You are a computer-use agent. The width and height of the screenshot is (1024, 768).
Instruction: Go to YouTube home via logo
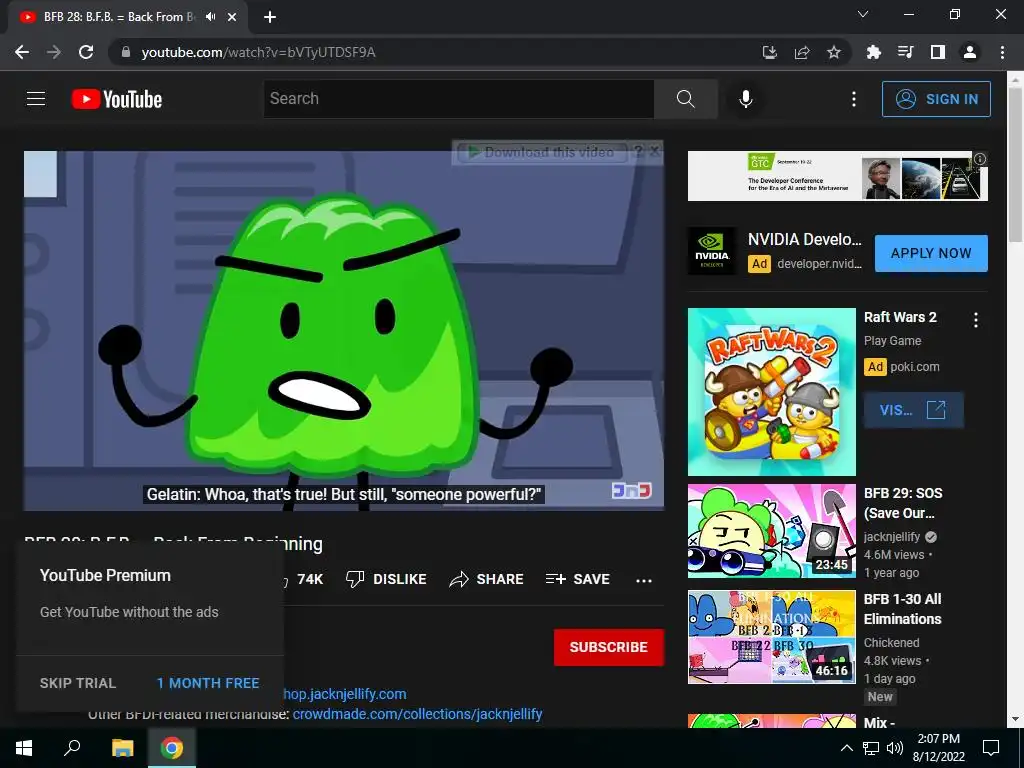(117, 99)
